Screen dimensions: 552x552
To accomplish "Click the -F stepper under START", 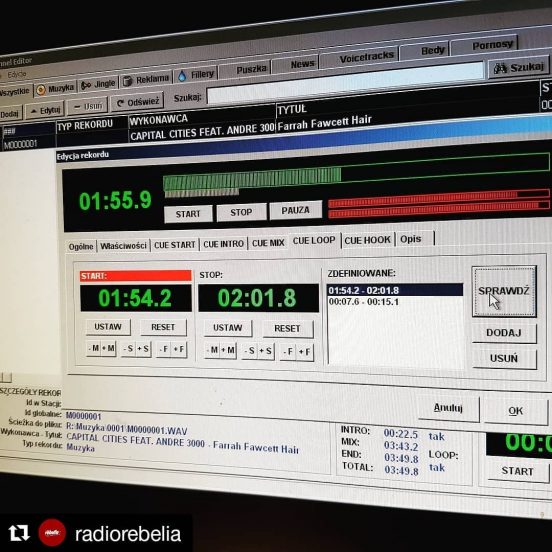I will 164,350.
